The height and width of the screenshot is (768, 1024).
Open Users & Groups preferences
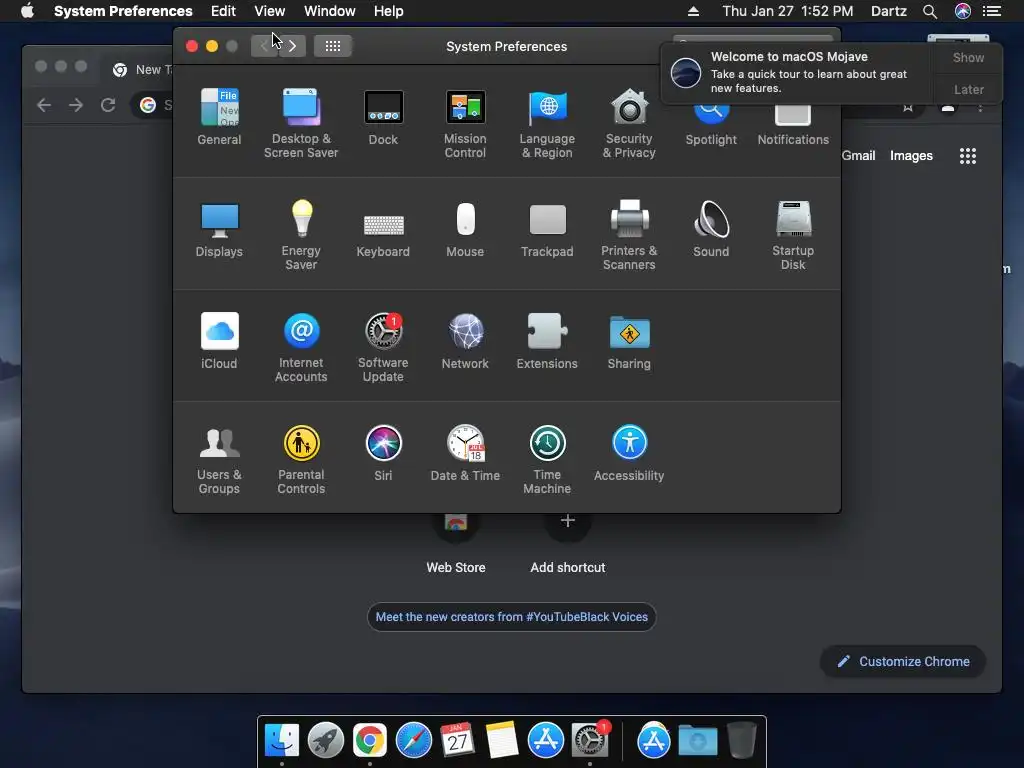(219, 460)
